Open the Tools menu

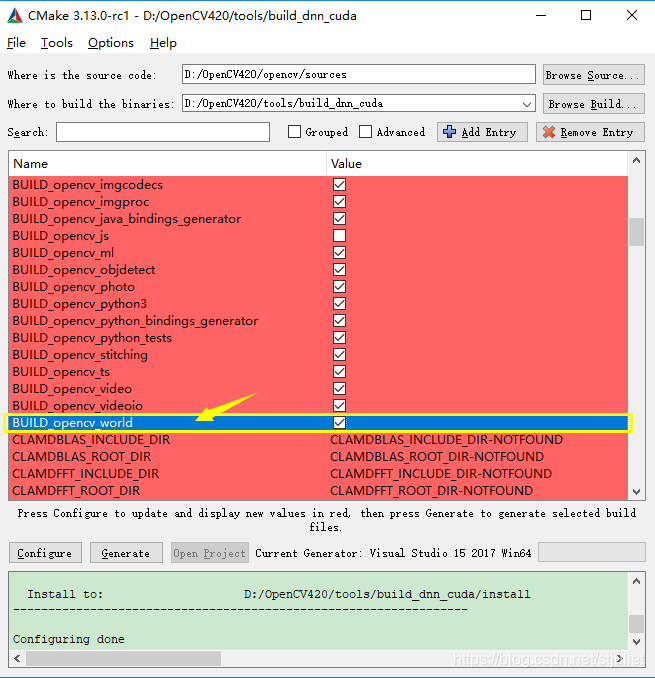[x=57, y=43]
